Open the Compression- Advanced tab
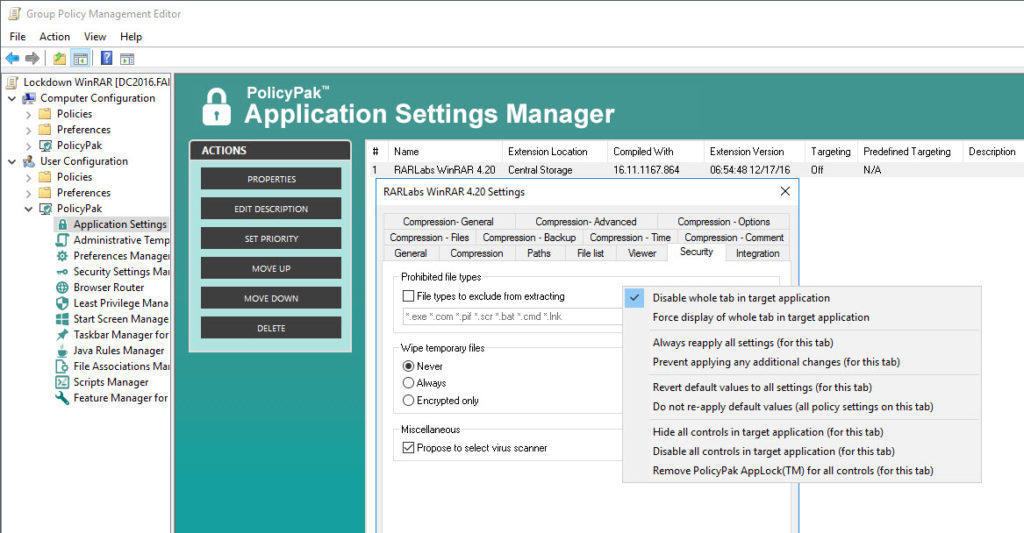Viewport: 1024px width, 533px height. 586,222
